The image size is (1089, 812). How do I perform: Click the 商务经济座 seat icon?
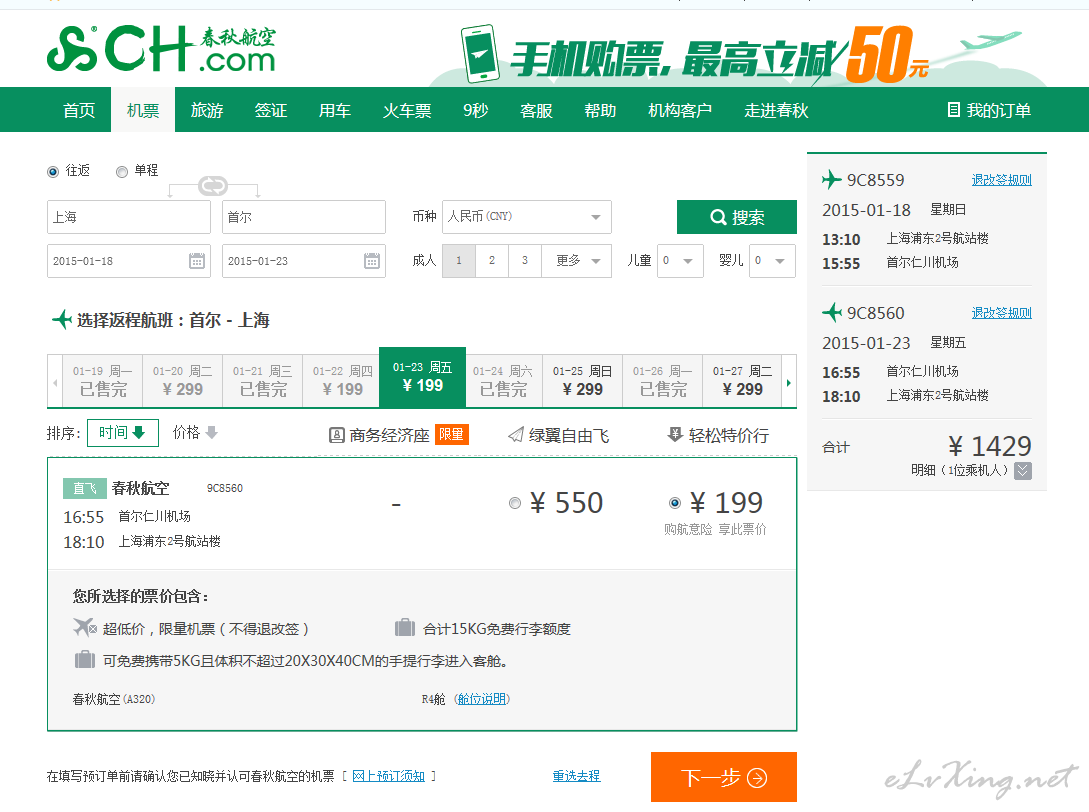(336, 436)
